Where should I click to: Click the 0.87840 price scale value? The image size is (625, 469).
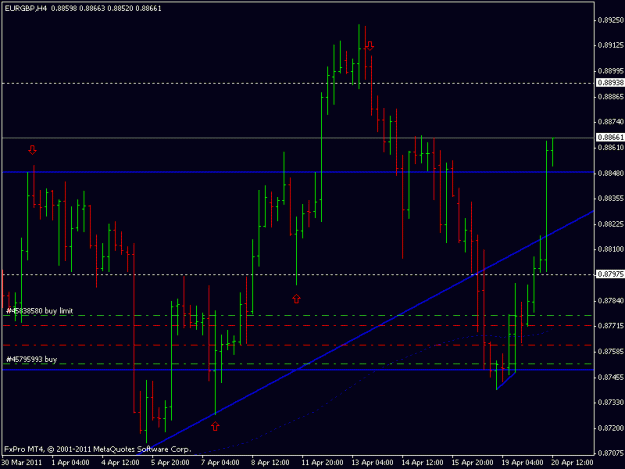coord(611,300)
